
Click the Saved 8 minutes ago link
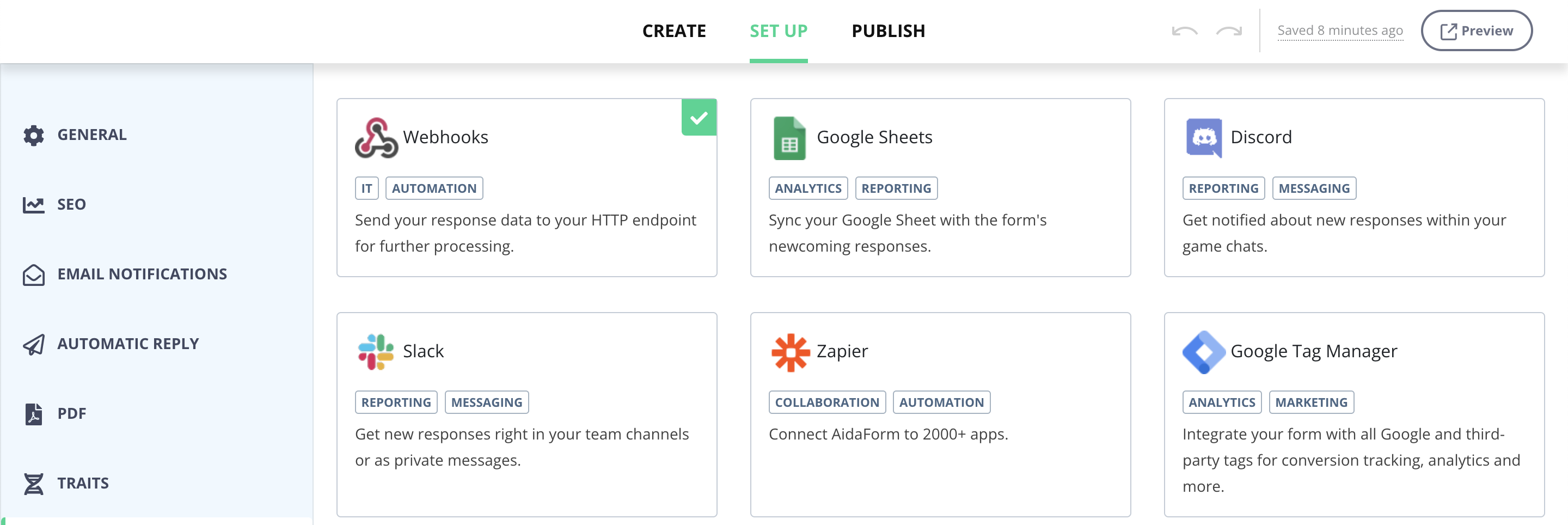[x=1340, y=30]
